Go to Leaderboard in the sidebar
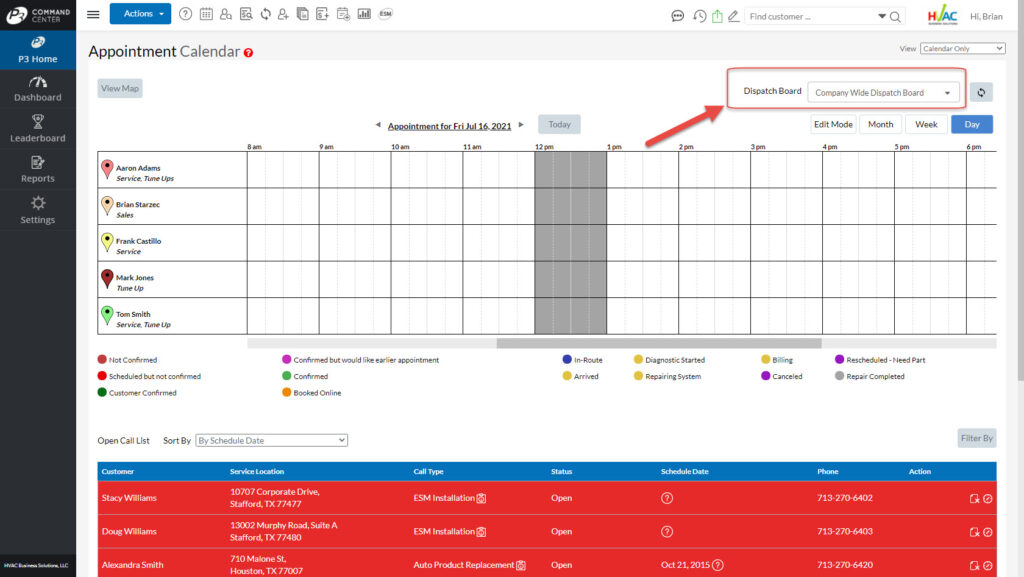The image size is (1024, 577). point(38,129)
